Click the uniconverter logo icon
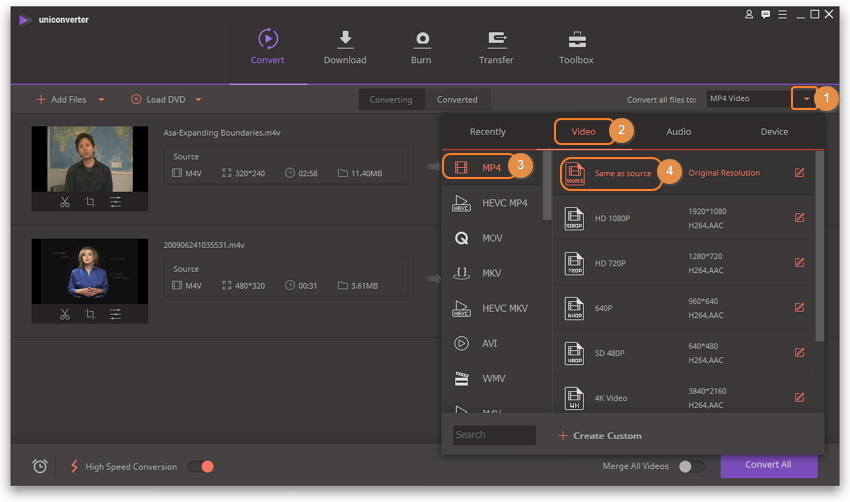850x502 pixels. 24,20
